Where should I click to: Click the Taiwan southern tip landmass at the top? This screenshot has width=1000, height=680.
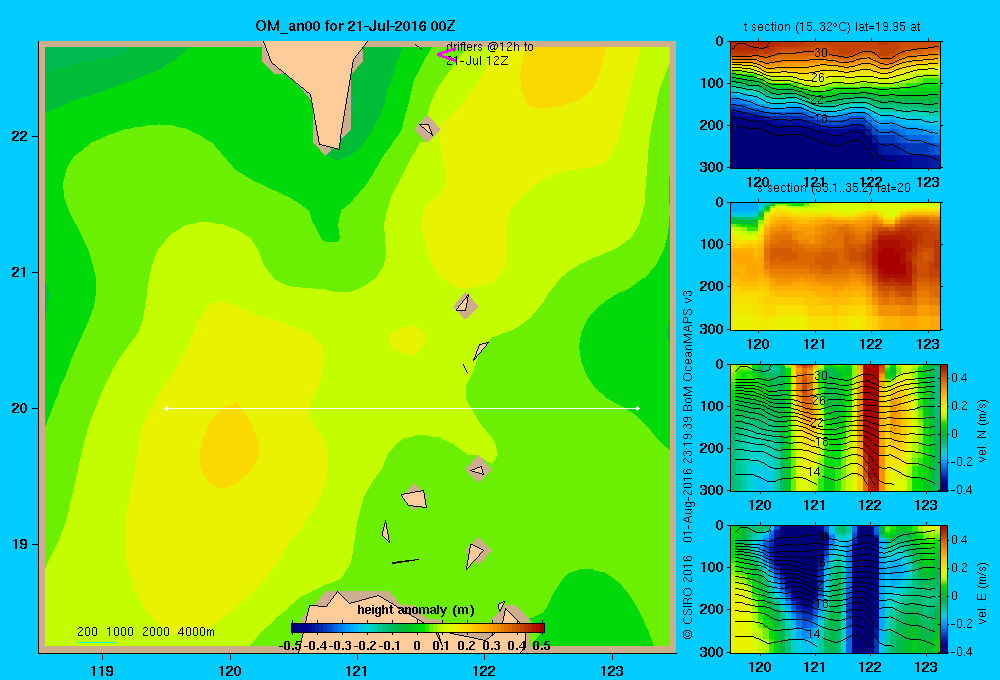click(322, 89)
